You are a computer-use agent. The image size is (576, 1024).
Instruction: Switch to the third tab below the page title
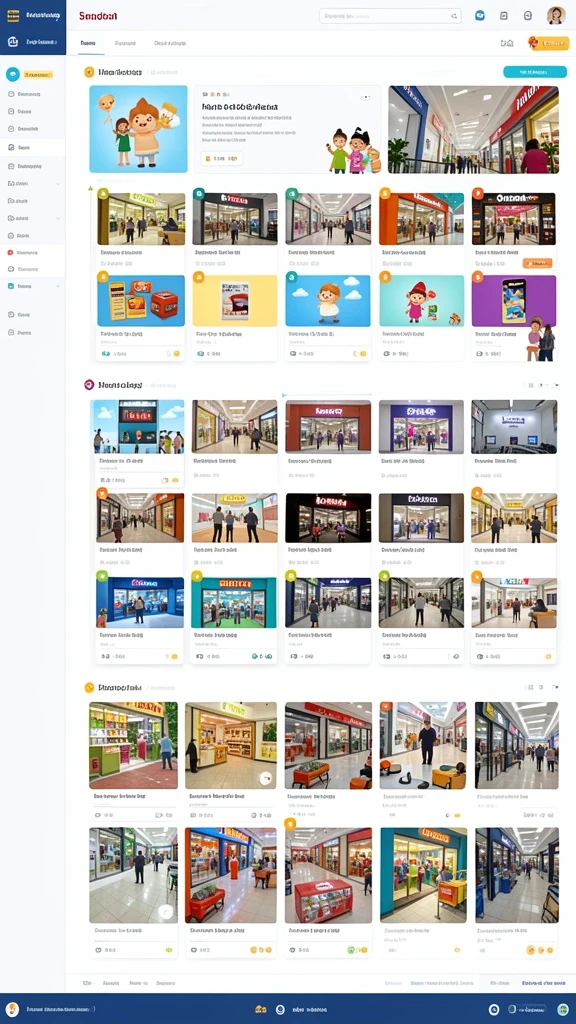(170, 43)
